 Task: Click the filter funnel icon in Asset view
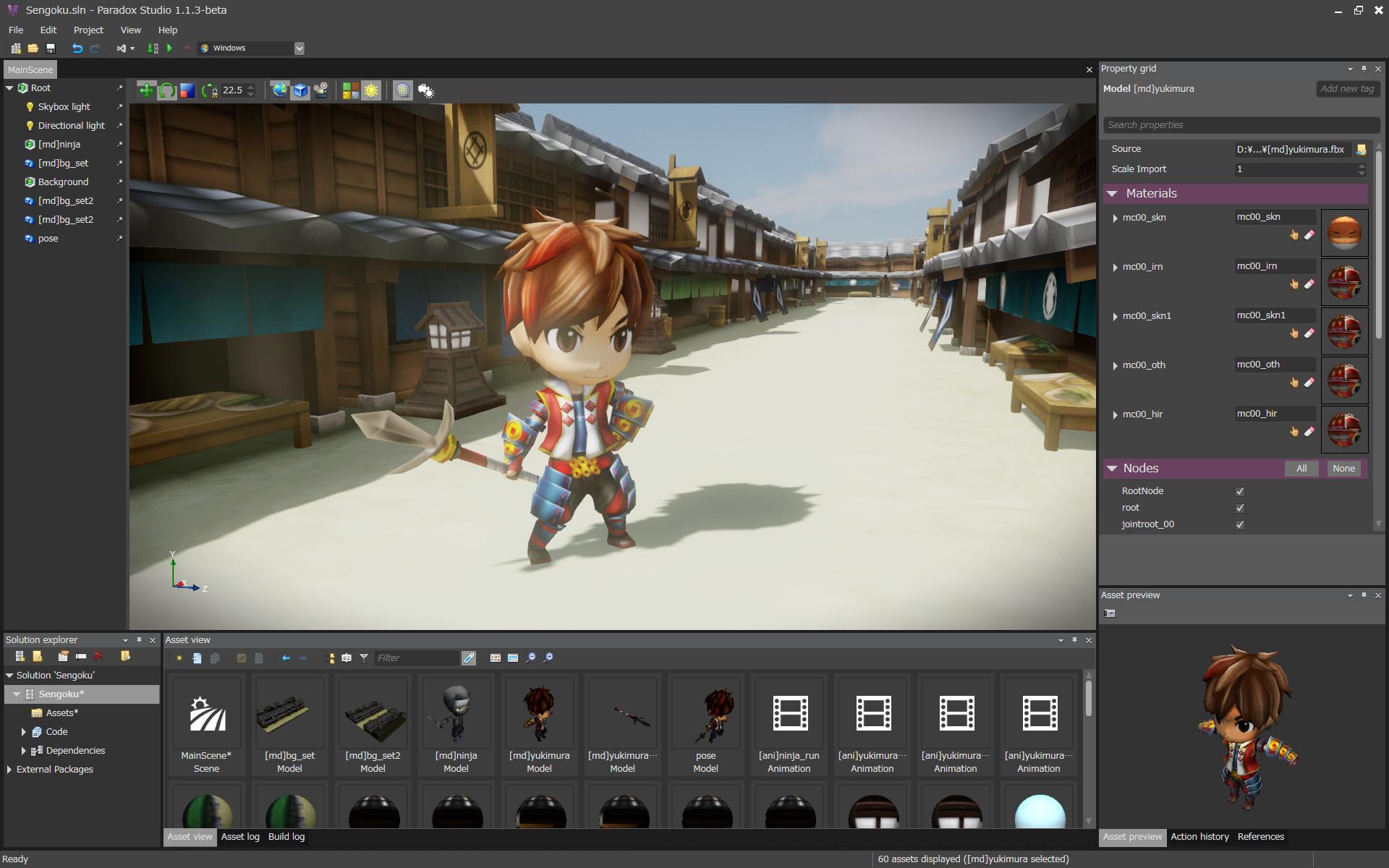point(364,658)
